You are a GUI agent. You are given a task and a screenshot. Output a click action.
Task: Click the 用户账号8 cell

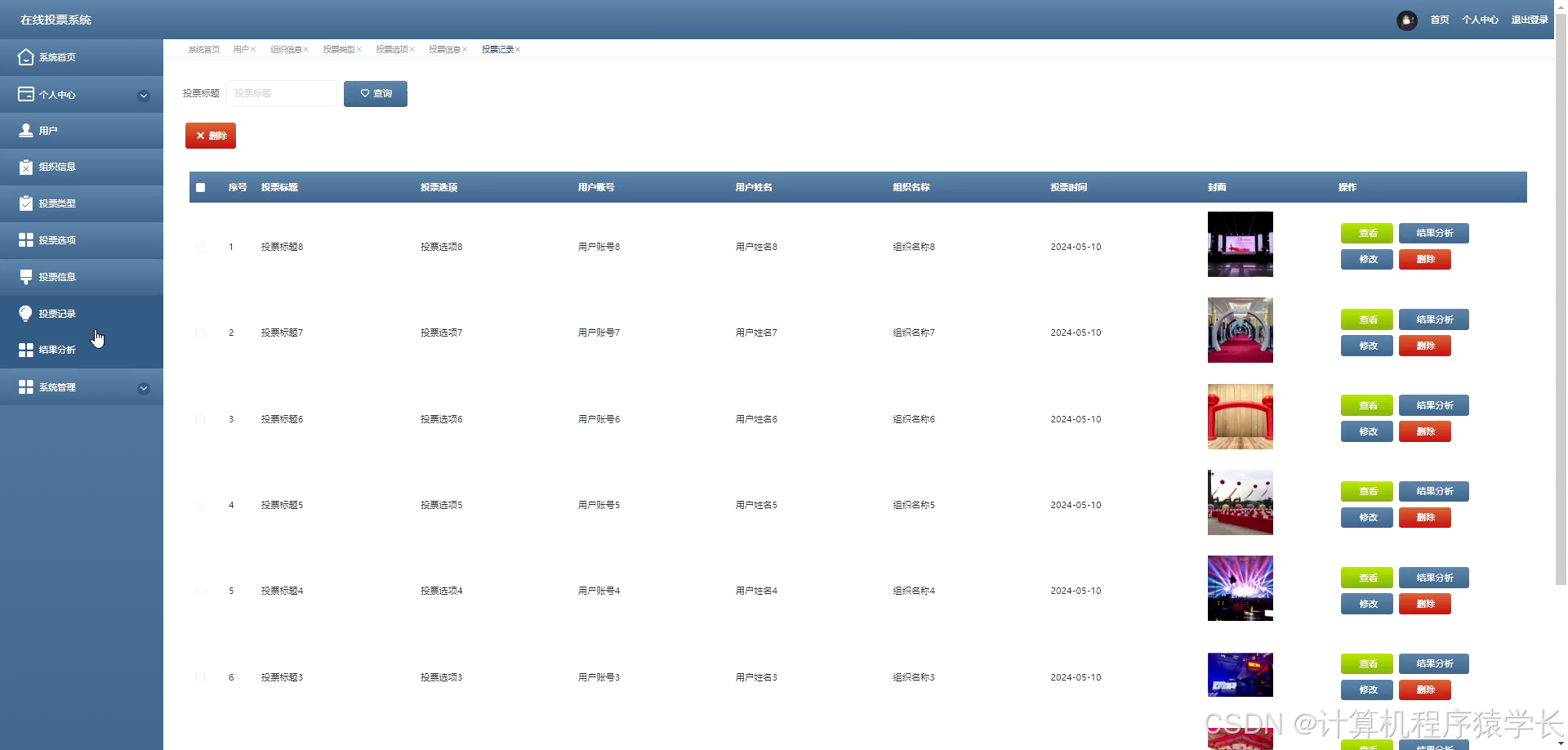click(599, 247)
